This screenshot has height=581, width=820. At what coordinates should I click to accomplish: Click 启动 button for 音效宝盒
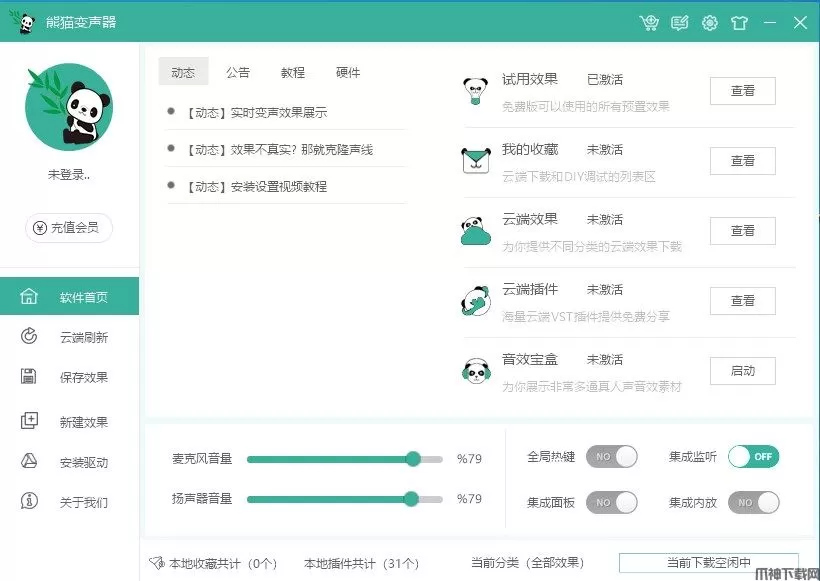coord(743,371)
